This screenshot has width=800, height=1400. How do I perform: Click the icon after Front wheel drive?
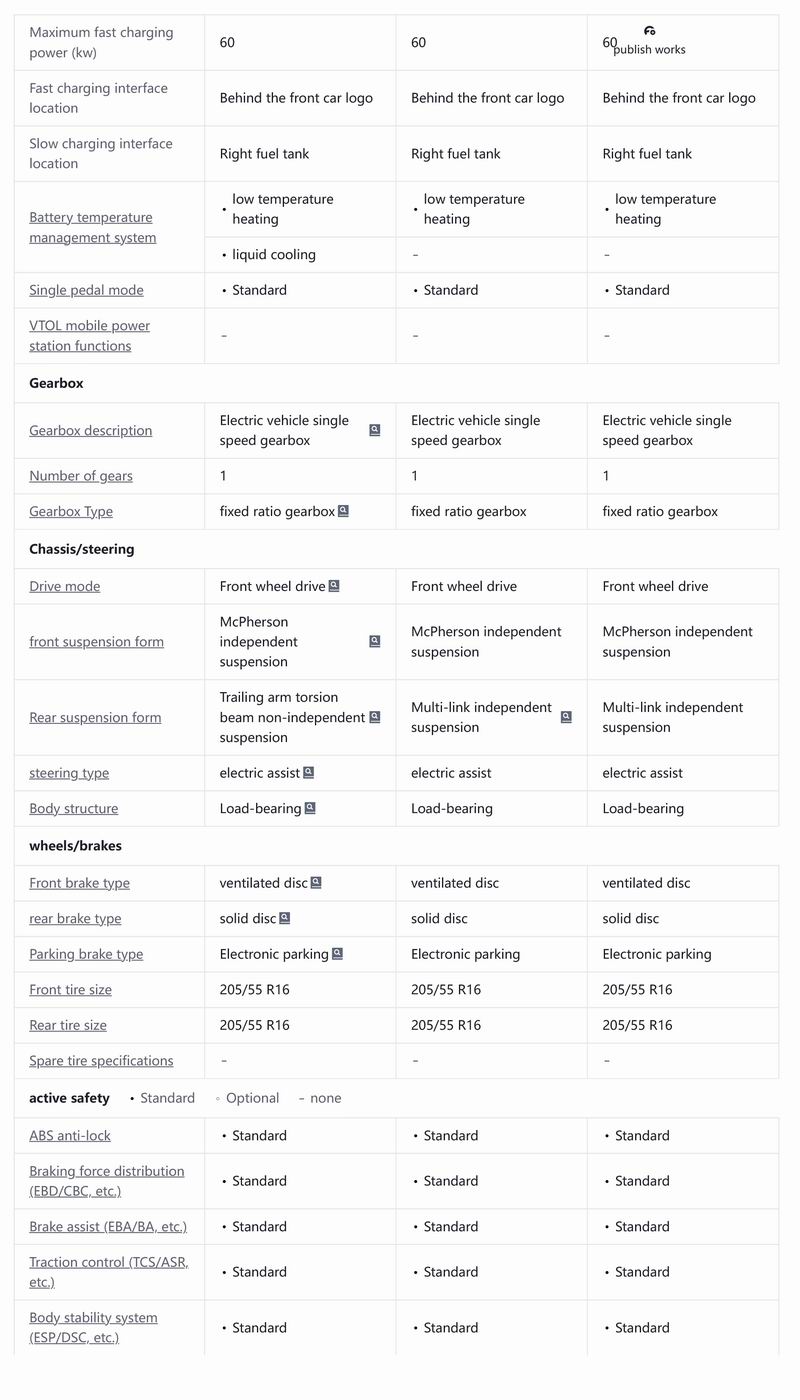pyautogui.click(x=334, y=586)
